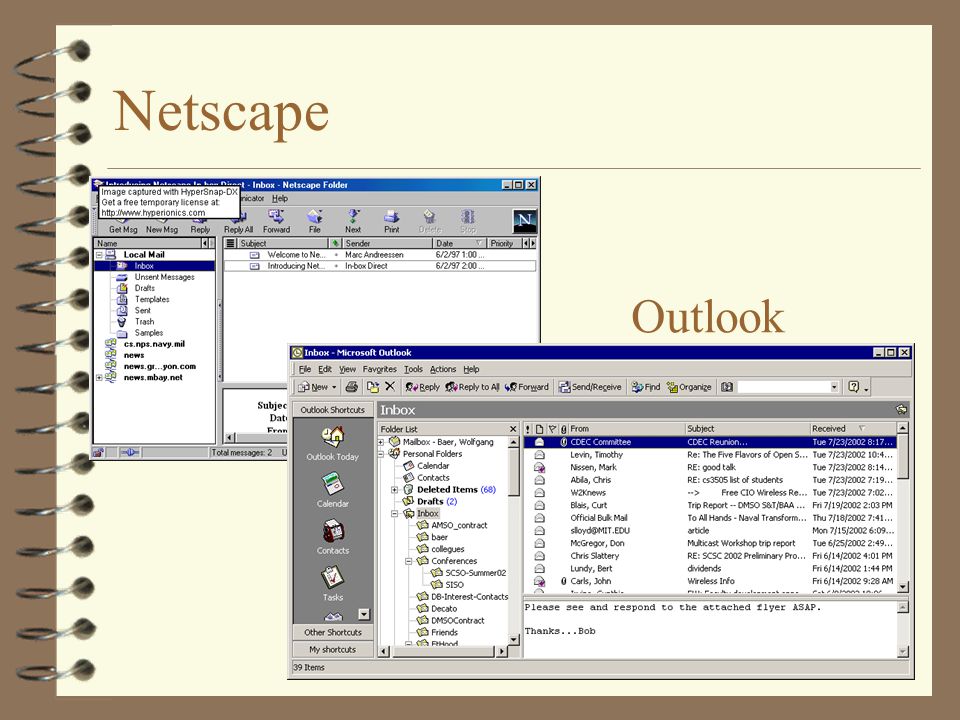This screenshot has width=960, height=720.
Task: Click the File icon in the Netscape toolbar
Action: coord(315,216)
